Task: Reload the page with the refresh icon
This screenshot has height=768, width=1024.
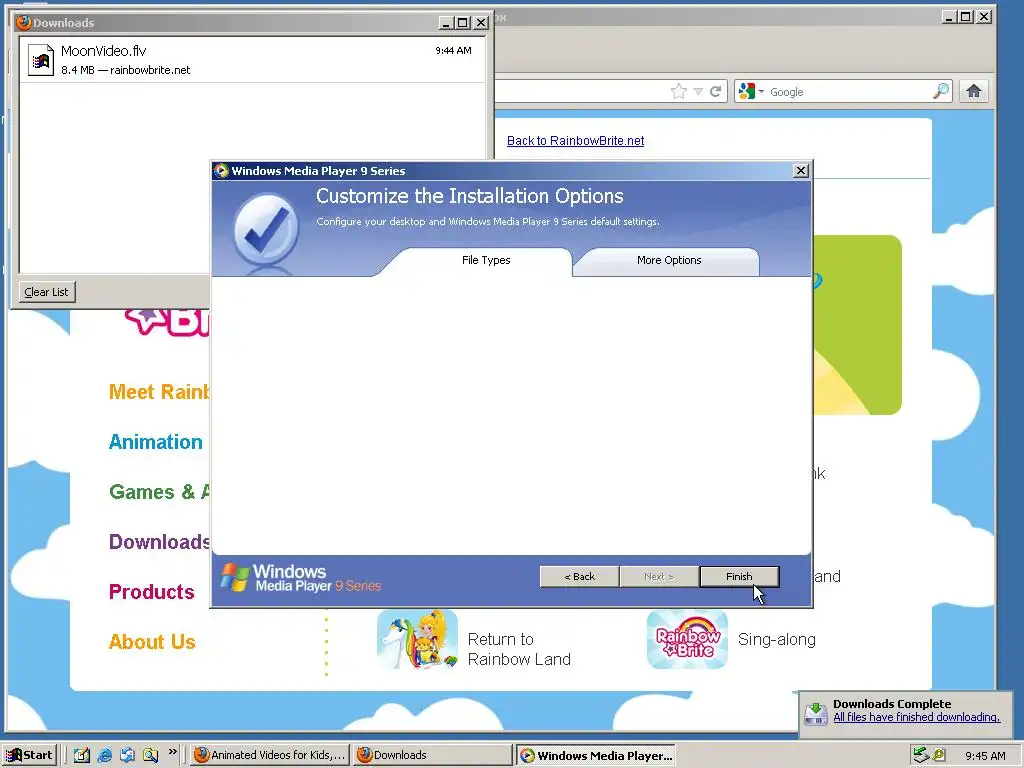Action: (716, 91)
